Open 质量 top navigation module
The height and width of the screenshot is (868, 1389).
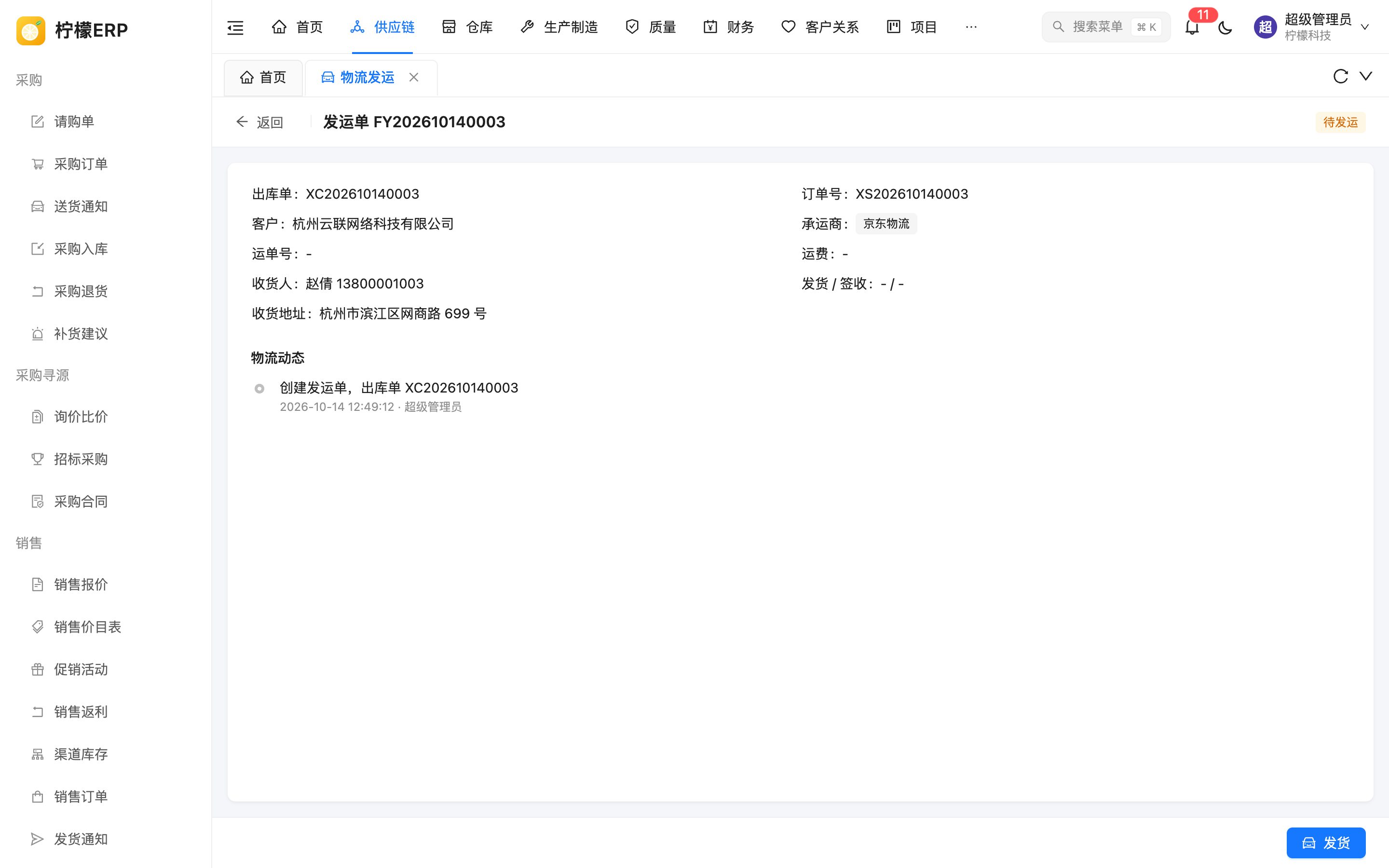(x=650, y=27)
